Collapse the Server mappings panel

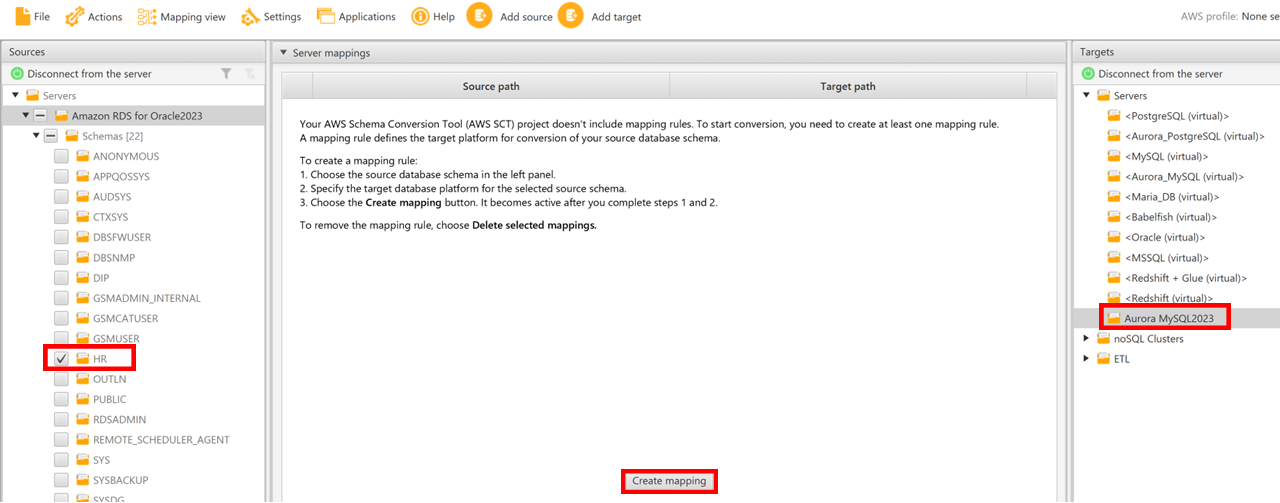tap(283, 52)
